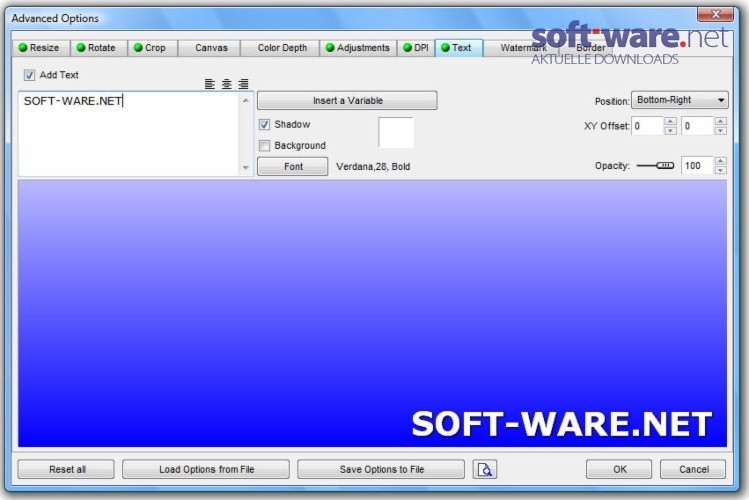Viewport: 749px width, 500px height.
Task: Open the Font chooser button
Action: 293,167
